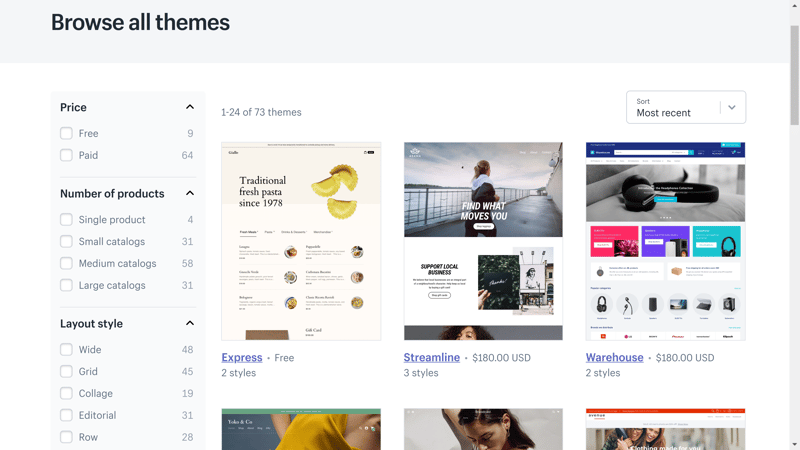Open the Avenue theme thumbnail

click(665, 429)
